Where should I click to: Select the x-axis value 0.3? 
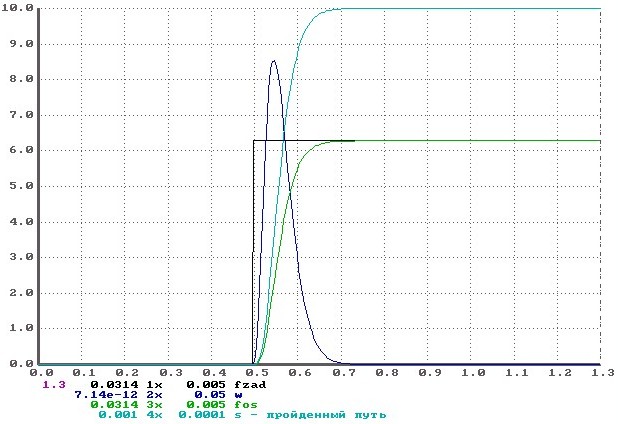tap(171, 373)
